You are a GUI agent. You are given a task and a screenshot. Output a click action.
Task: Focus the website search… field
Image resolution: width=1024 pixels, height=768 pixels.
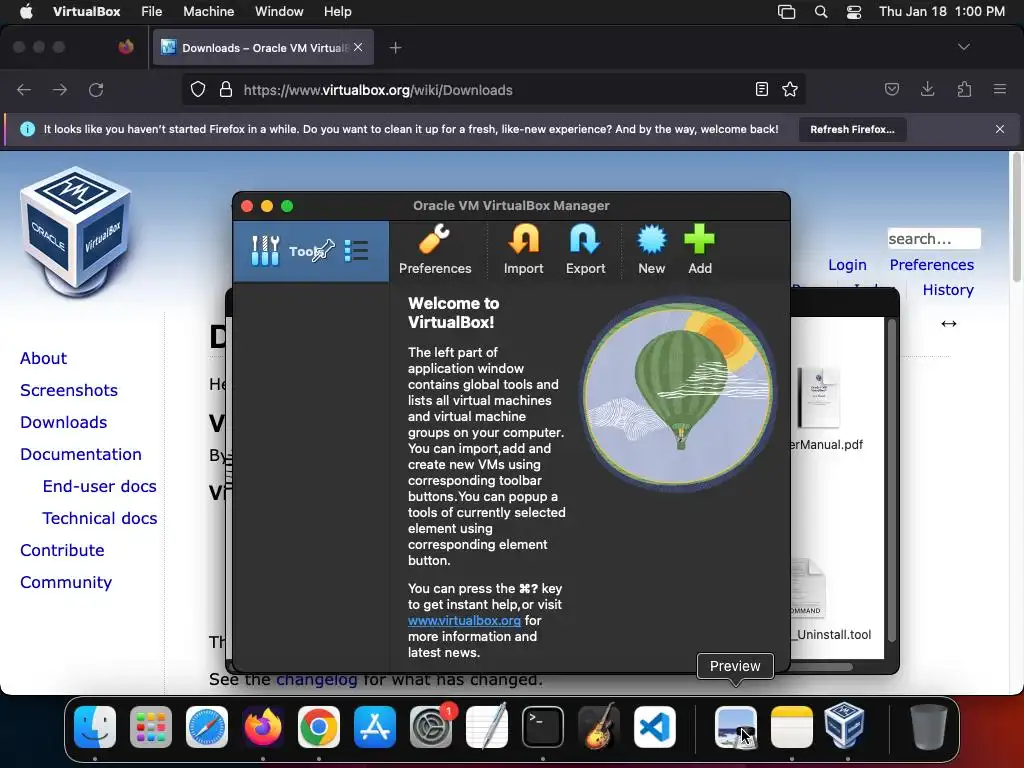pyautogui.click(x=934, y=238)
